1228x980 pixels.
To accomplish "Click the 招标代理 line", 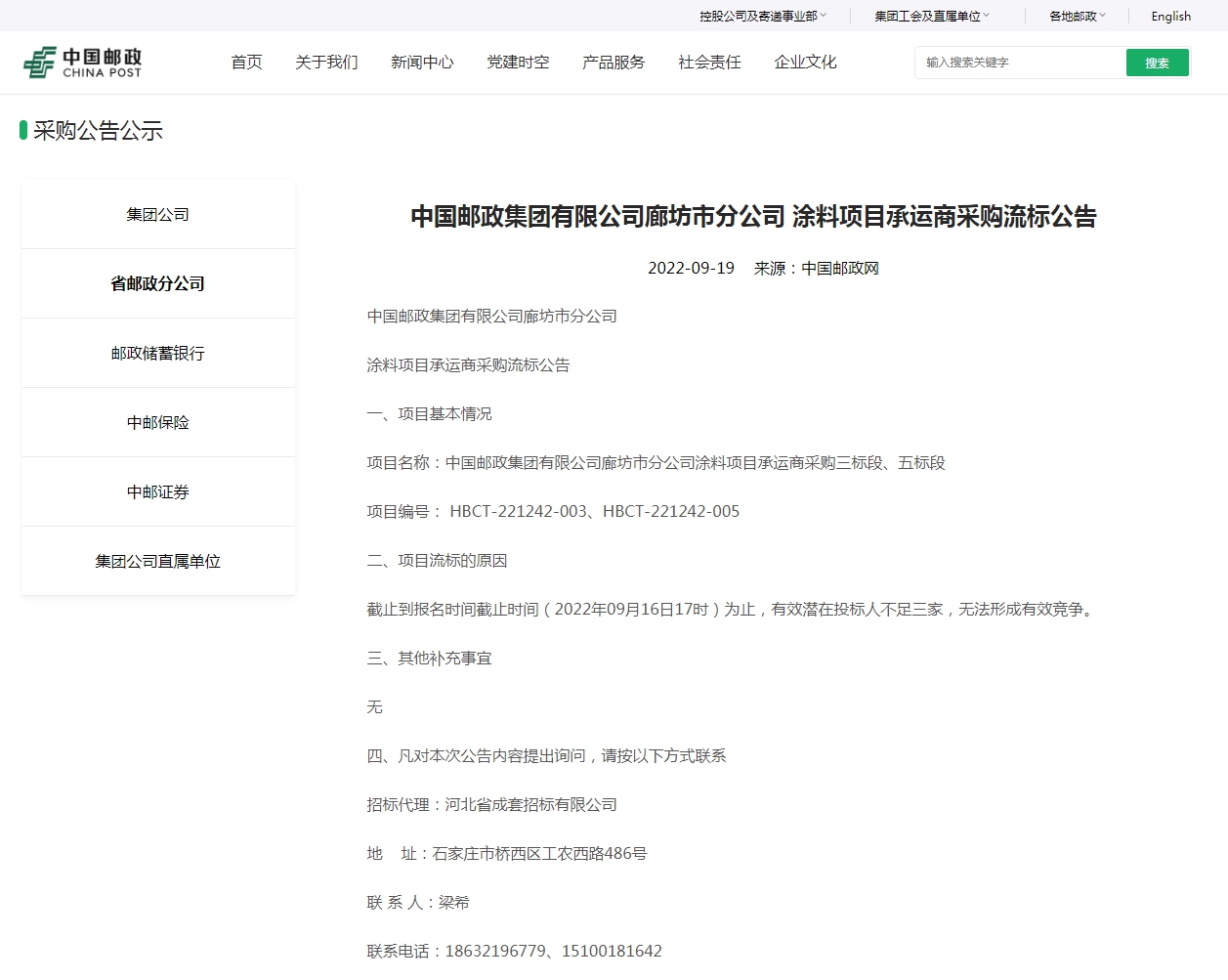I will pyautogui.click(x=492, y=804).
